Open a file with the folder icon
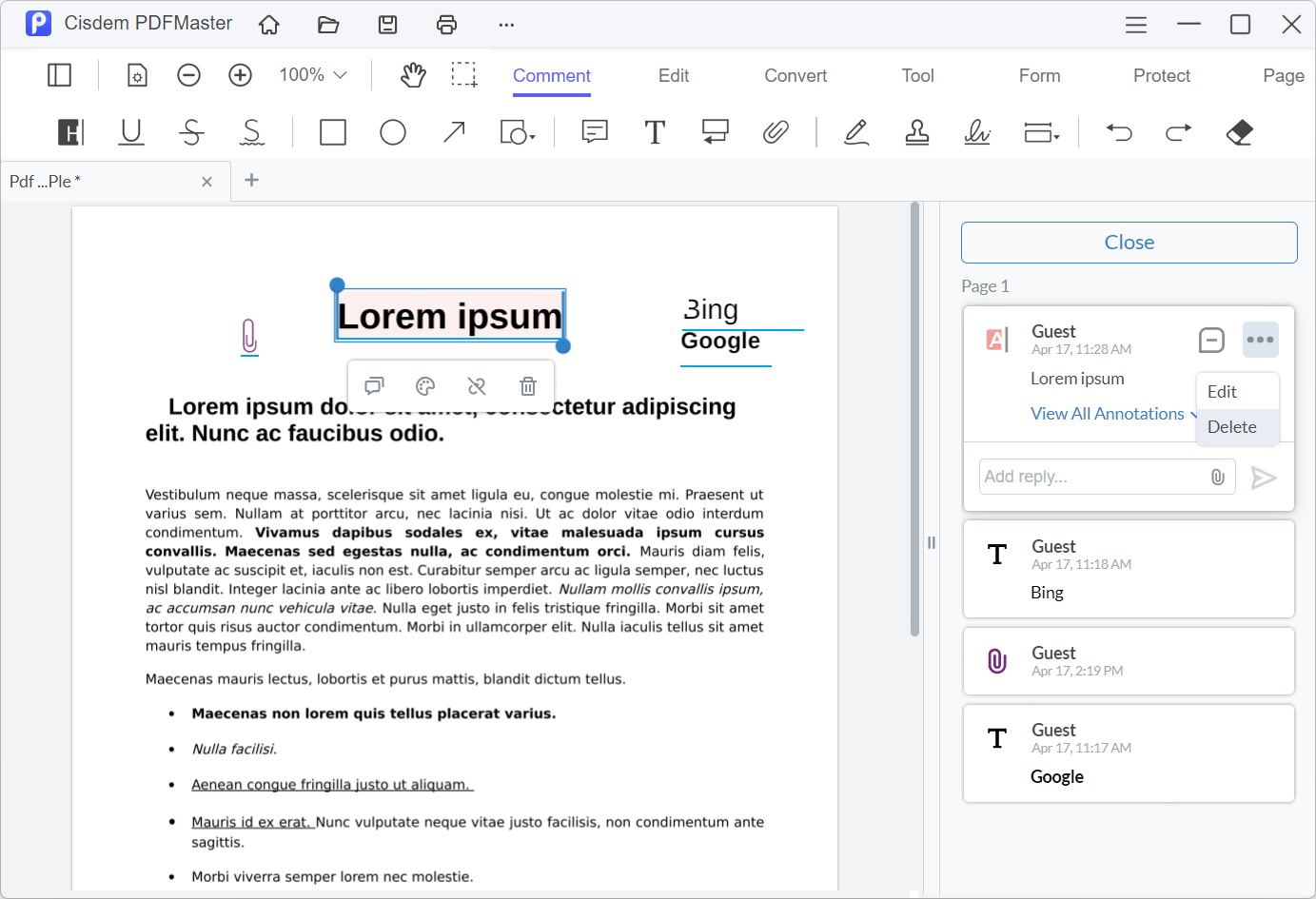 click(328, 25)
